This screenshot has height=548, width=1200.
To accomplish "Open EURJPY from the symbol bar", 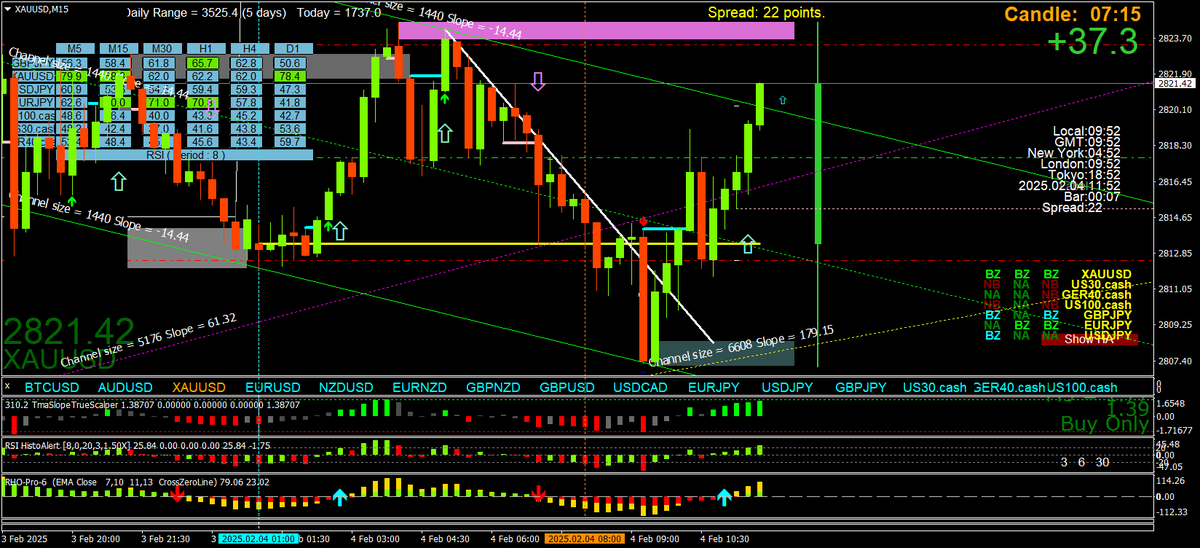I will pyautogui.click(x=714, y=387).
